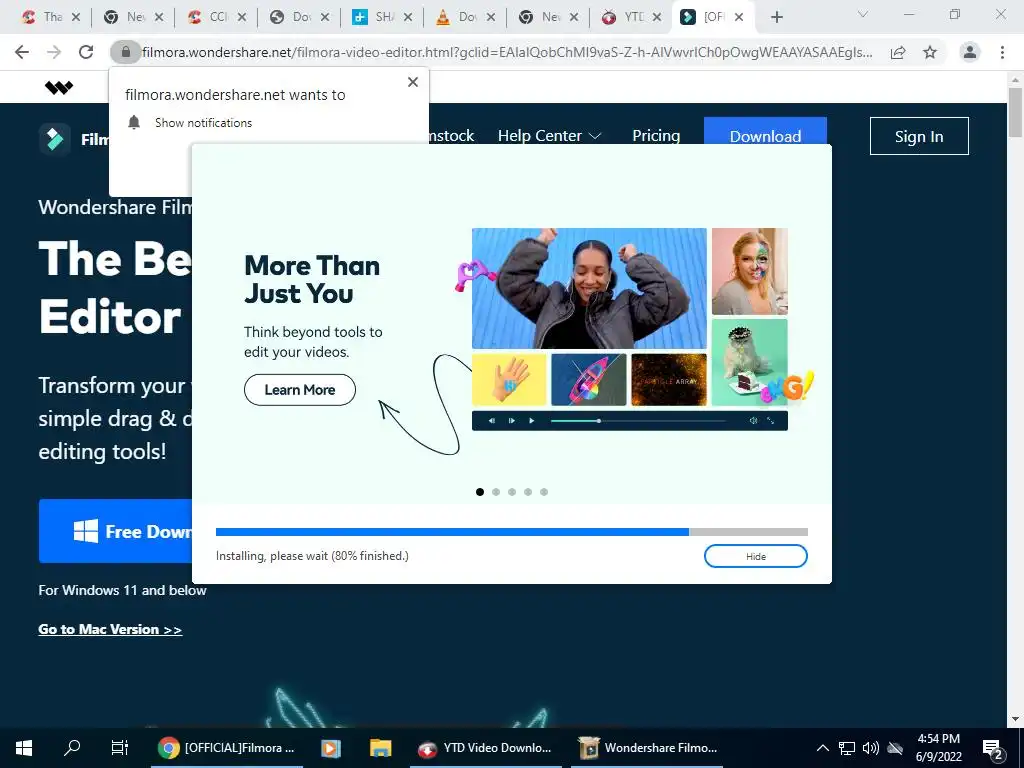Viewport: 1024px width, 768px height.
Task: Select the second carousel dot
Action: 496,492
